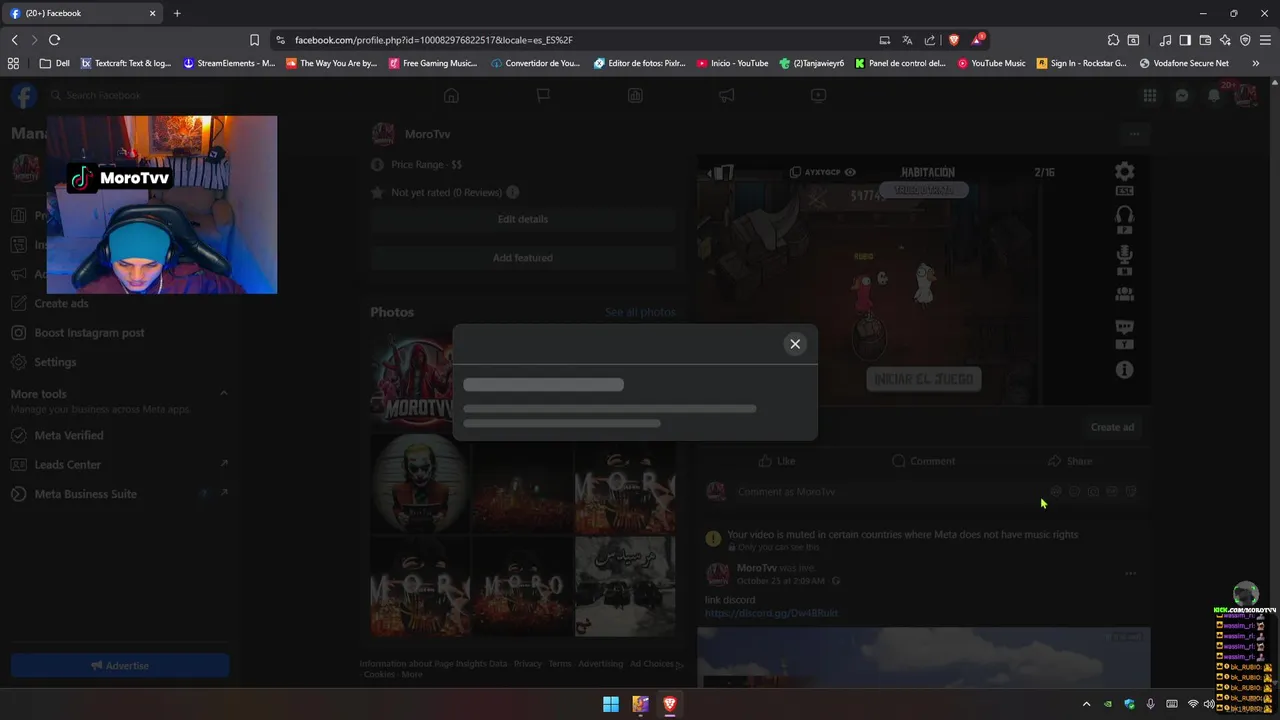
Task: Open the Facebook account profile picture menu
Action: point(1246,95)
